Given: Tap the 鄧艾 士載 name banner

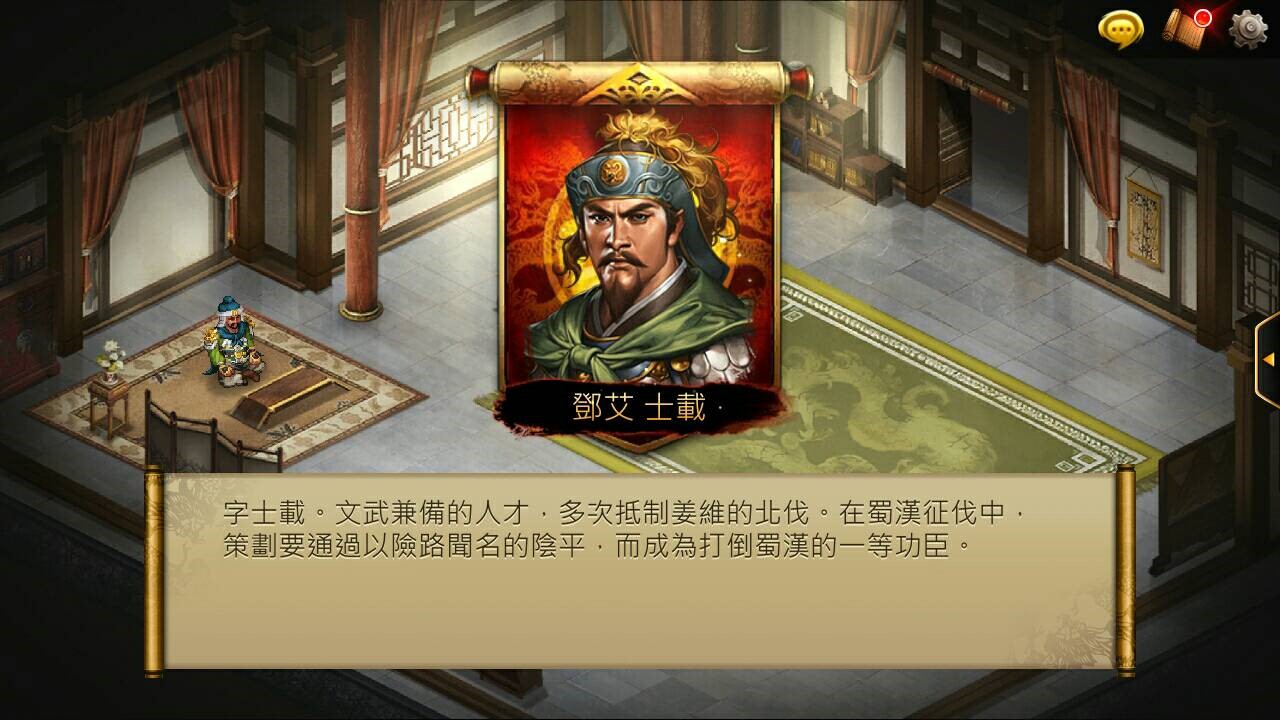Looking at the screenshot, I should (638, 408).
